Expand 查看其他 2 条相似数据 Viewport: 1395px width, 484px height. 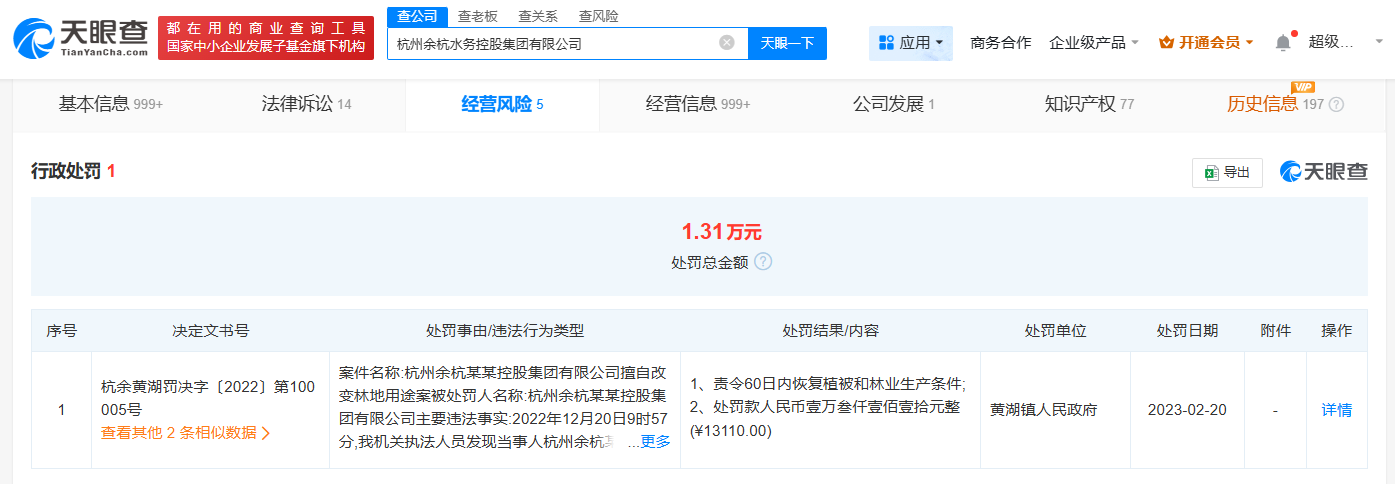click(186, 433)
